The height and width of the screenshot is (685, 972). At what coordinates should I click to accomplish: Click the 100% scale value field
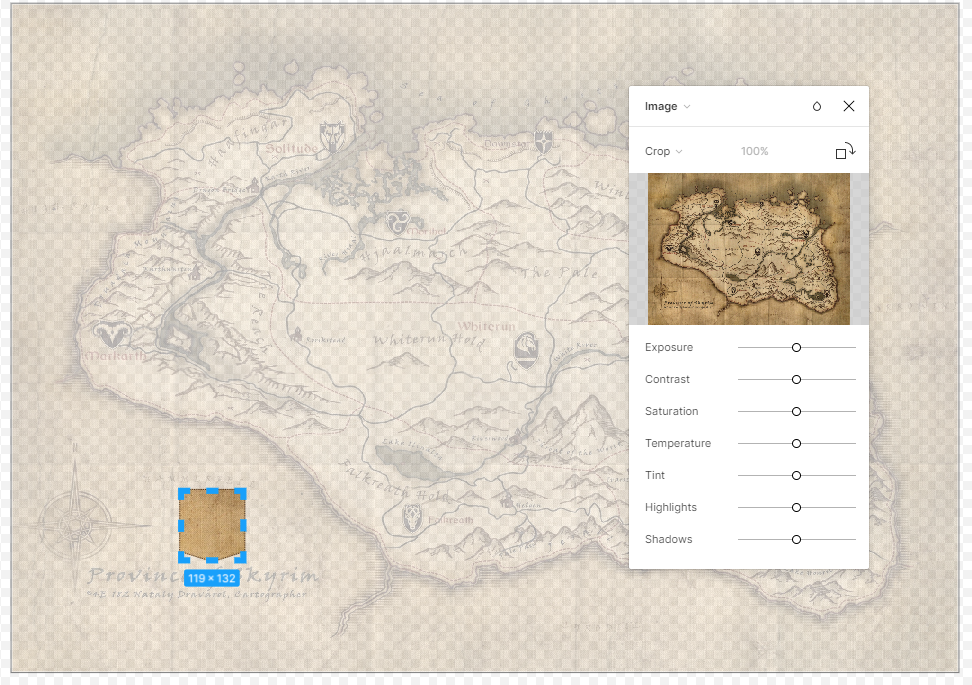point(754,151)
